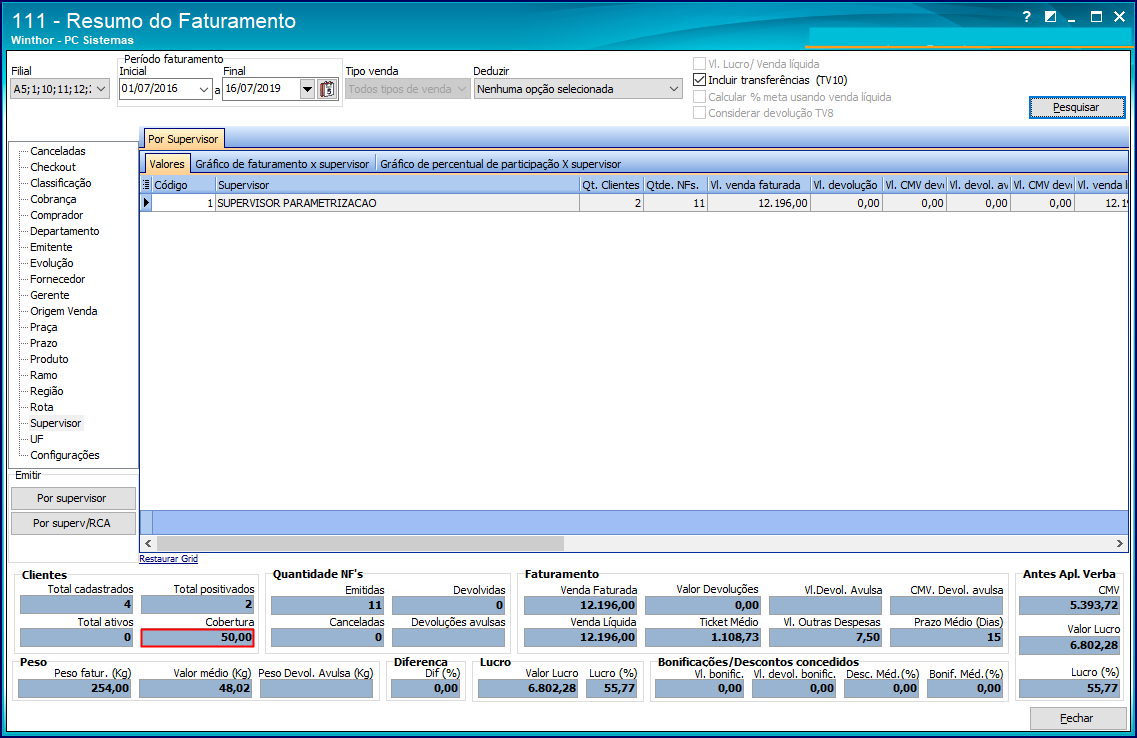
Task: Click the horizontal scrollbar thumb of grid
Action: 360,543
